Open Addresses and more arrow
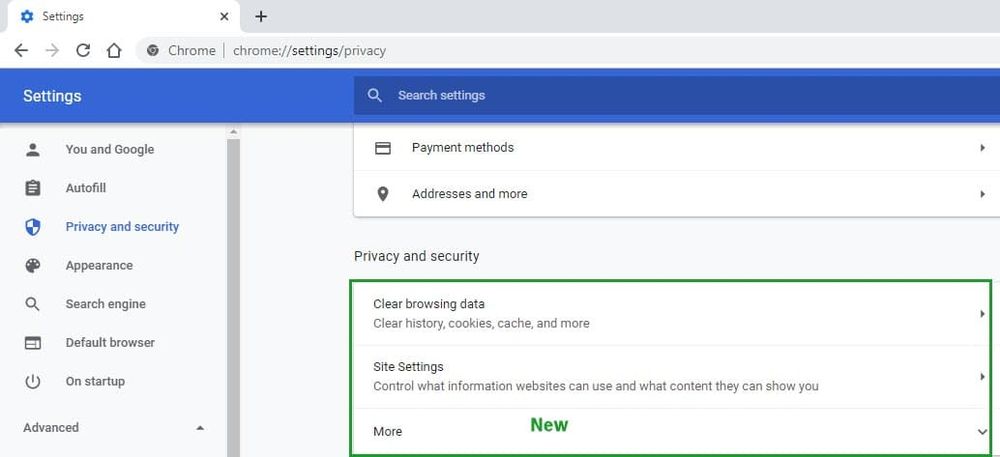1000x457 pixels. point(982,194)
